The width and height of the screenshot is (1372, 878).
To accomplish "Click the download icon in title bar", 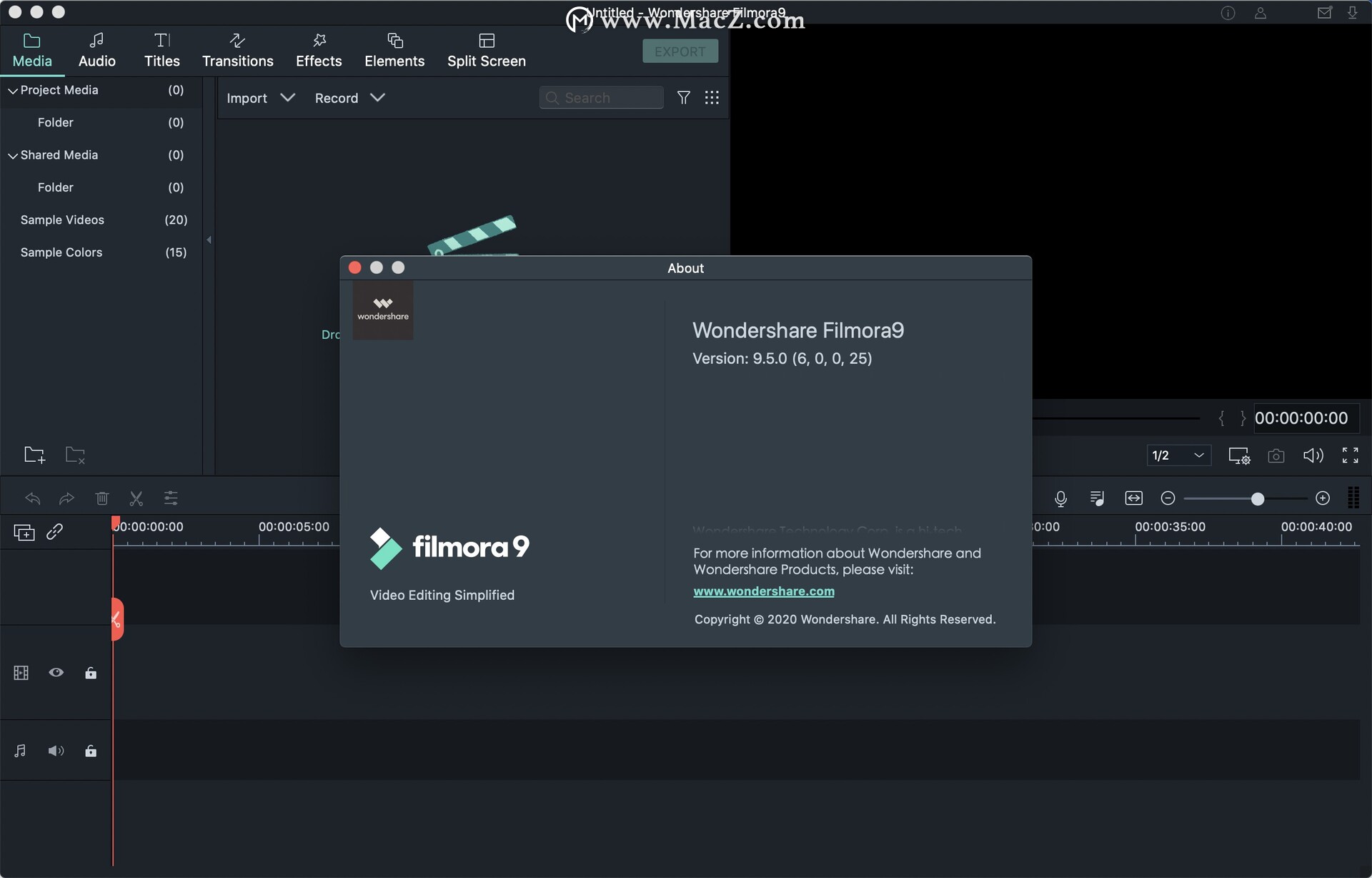I will pyautogui.click(x=1353, y=13).
